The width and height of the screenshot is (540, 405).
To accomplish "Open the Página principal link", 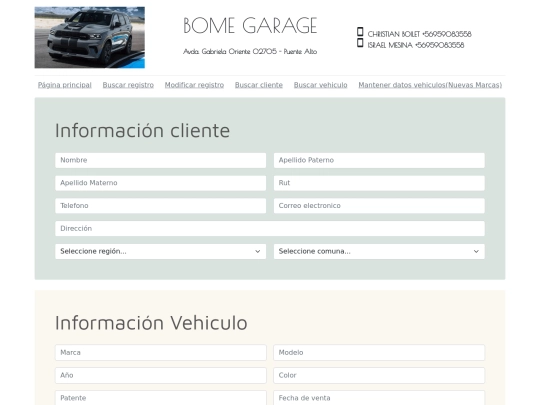I will click(x=65, y=85).
